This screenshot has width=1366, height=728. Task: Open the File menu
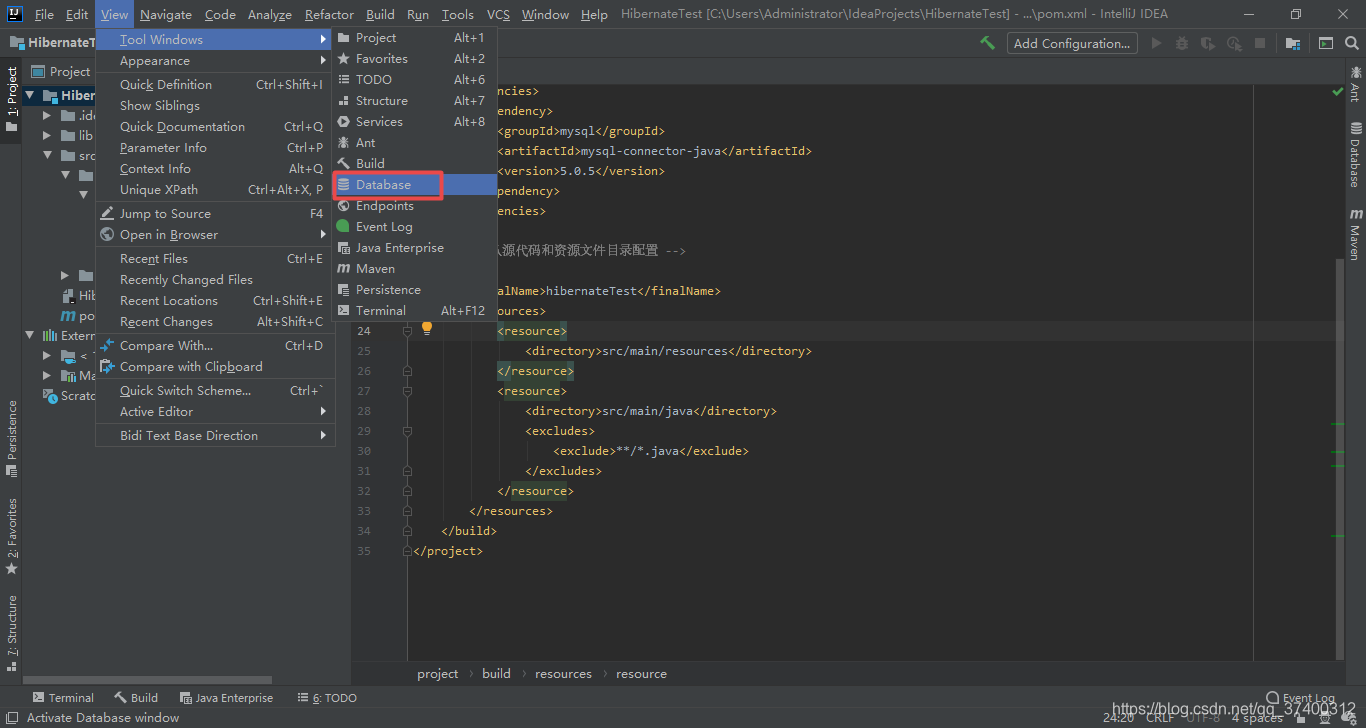coord(44,14)
